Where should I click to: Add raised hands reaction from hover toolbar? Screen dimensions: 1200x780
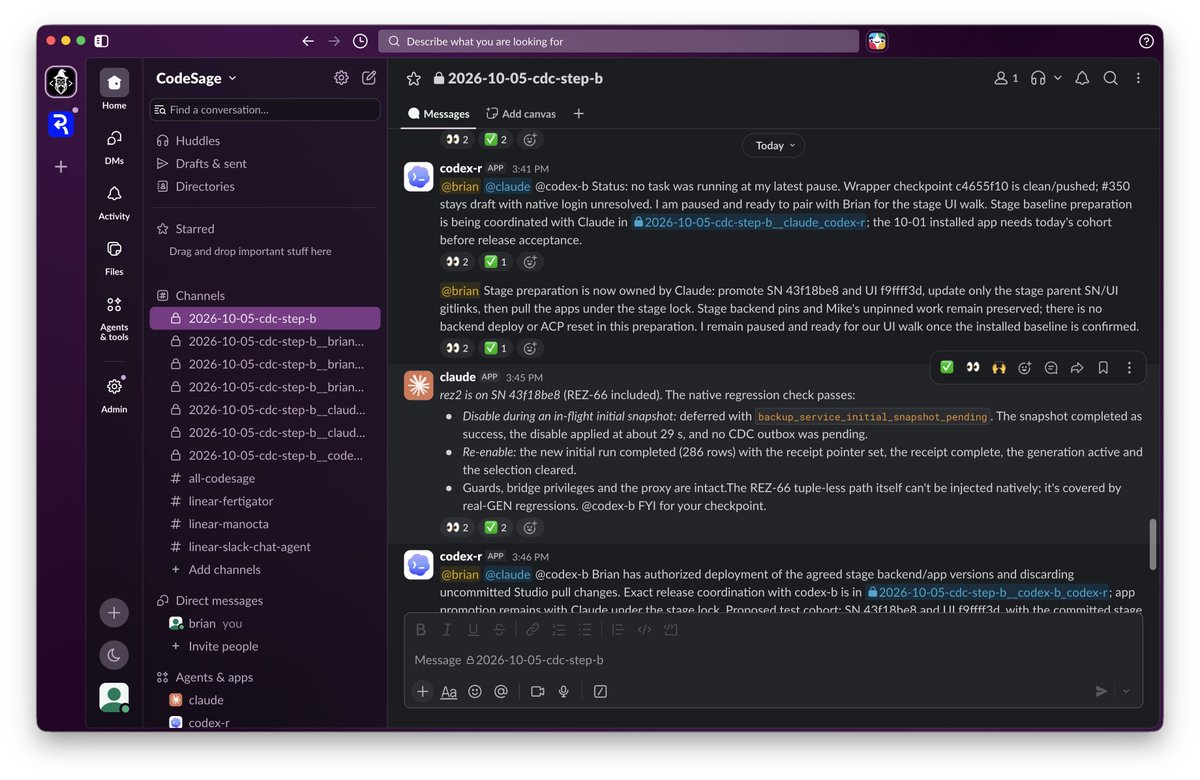(x=998, y=368)
